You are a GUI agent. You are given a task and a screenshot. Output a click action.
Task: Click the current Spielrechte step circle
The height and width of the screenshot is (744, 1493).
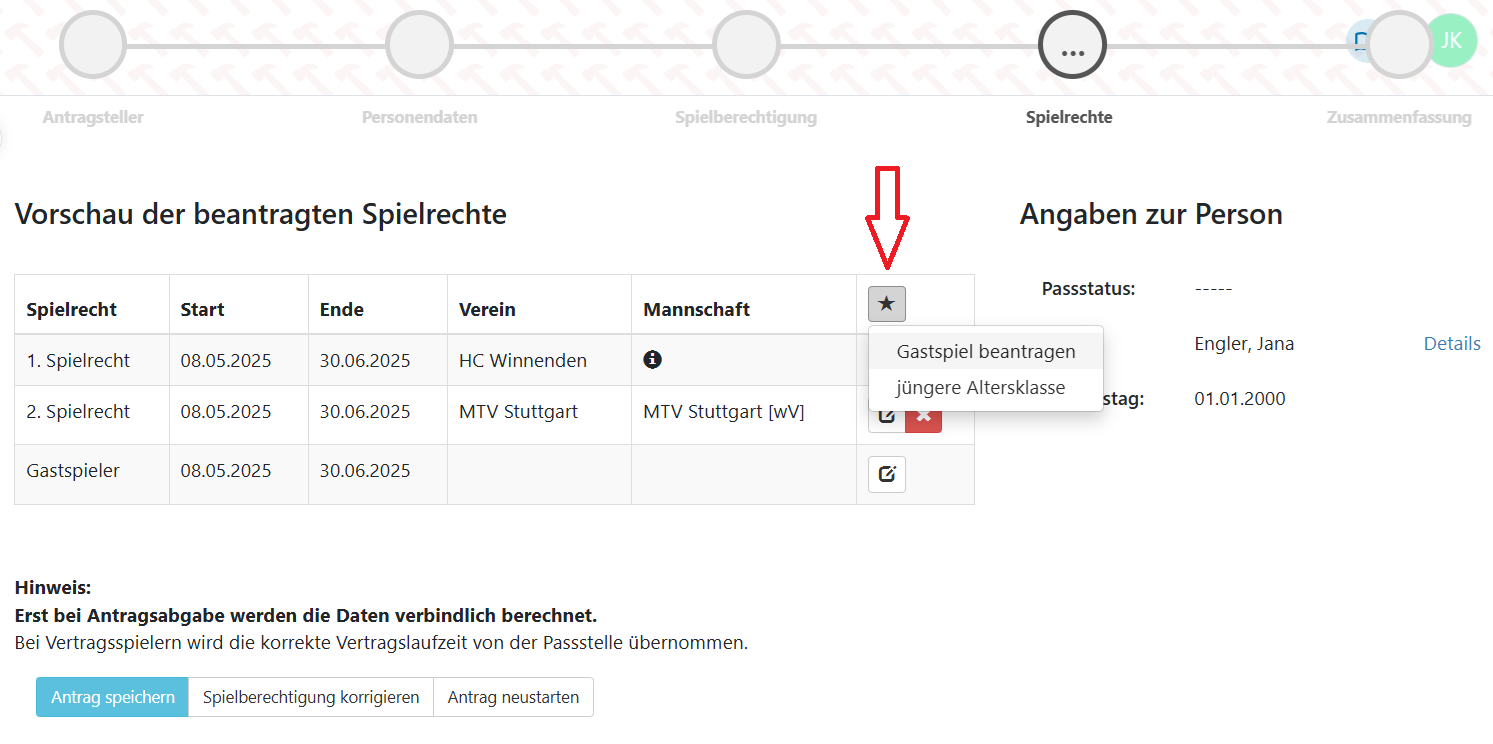(1072, 45)
